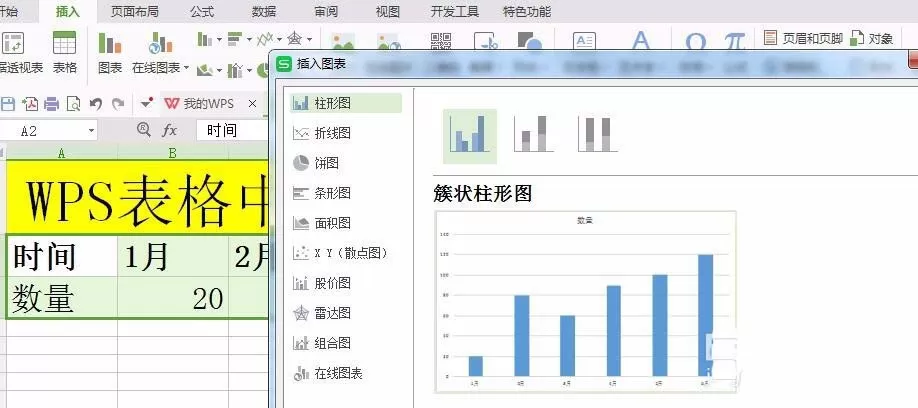Click the bar chart icon in ribbon

pos(235,39)
